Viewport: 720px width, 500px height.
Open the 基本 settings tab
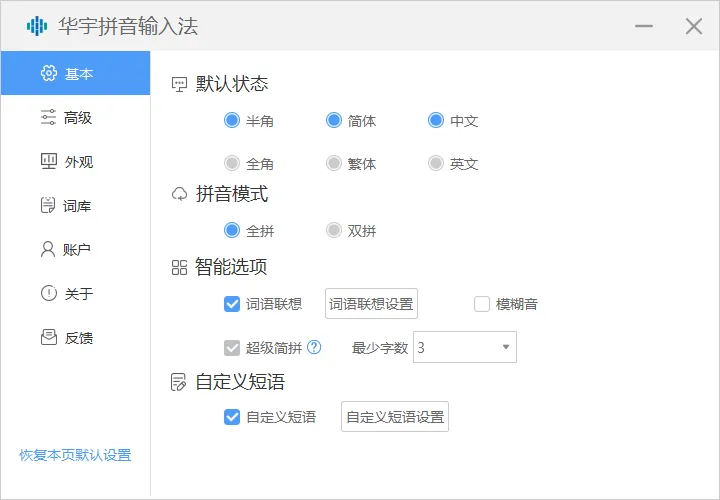(x=75, y=73)
